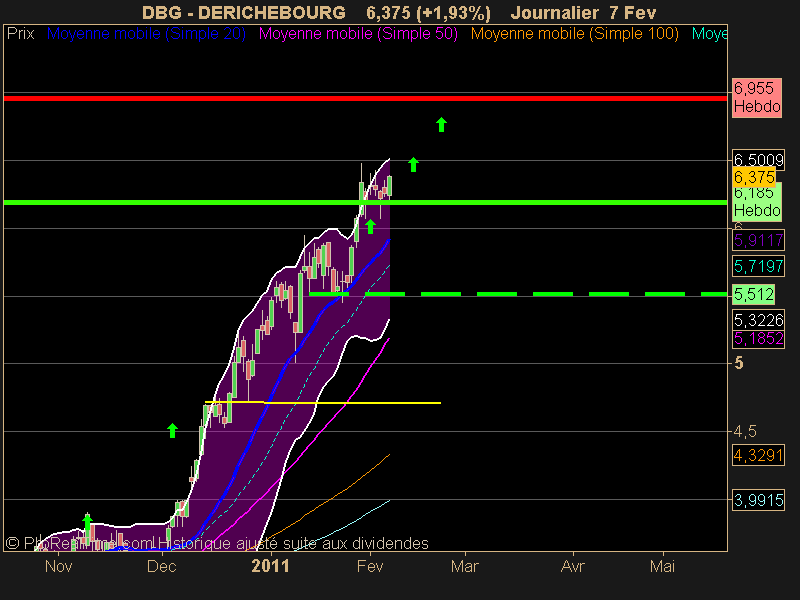Click the 'Avr' time axis label
Viewport: 800px width, 600px height.
coord(572,566)
